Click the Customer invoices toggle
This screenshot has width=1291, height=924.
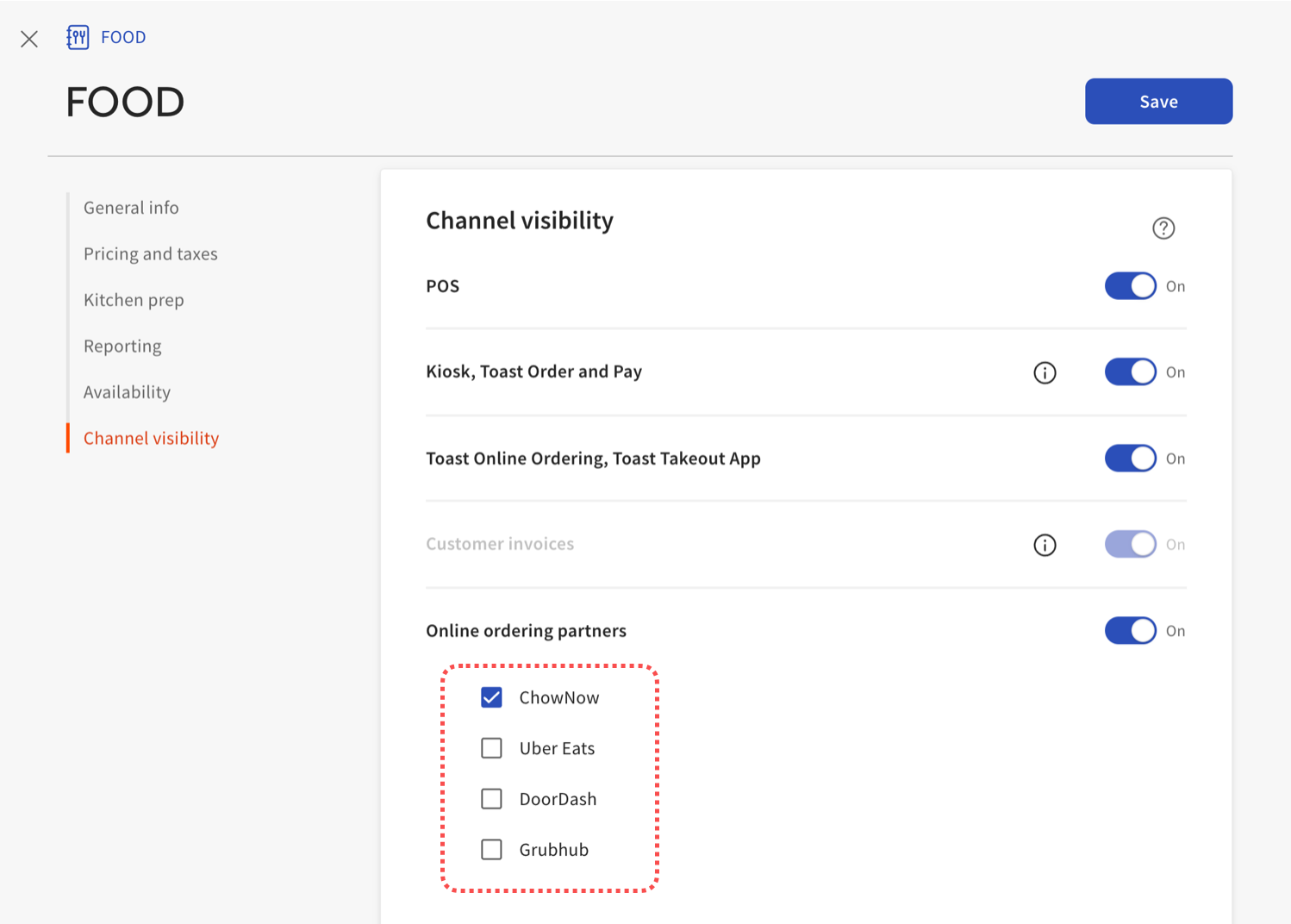coord(1130,545)
